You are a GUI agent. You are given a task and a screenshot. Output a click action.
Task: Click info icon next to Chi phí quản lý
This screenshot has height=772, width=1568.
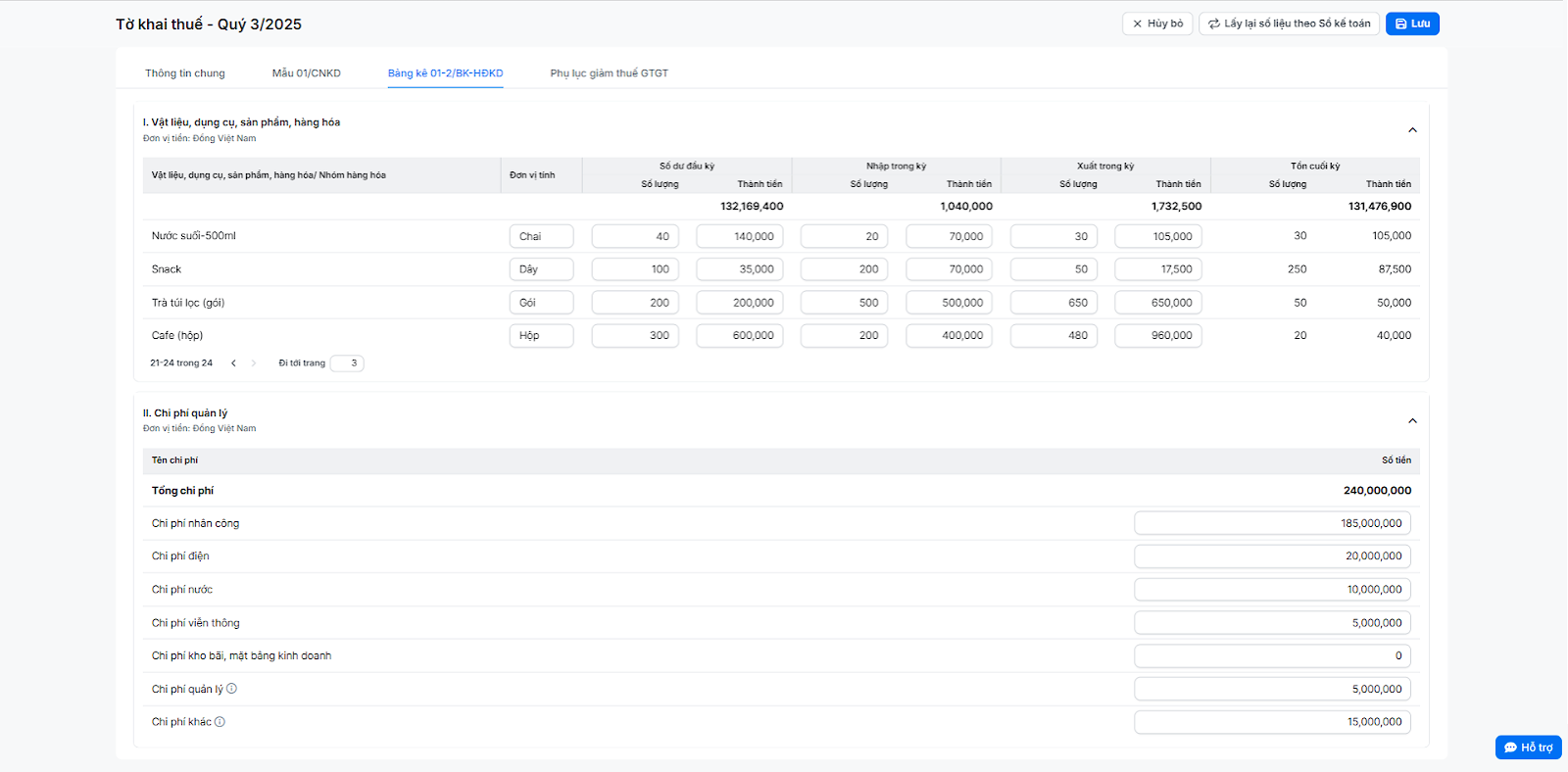231,689
